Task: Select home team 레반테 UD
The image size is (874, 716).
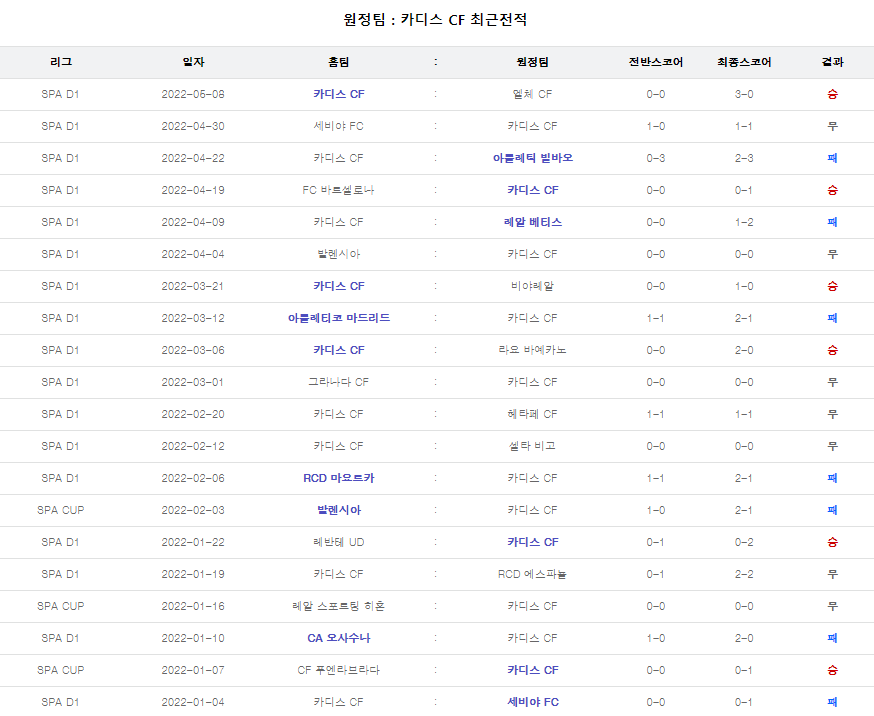Action: click(x=338, y=542)
